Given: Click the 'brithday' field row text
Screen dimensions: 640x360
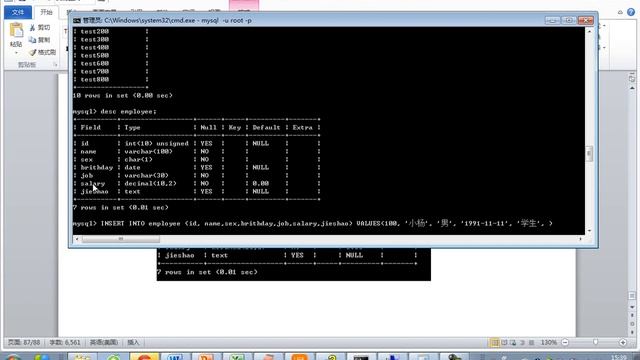Looking at the screenshot, I should click(97, 167).
